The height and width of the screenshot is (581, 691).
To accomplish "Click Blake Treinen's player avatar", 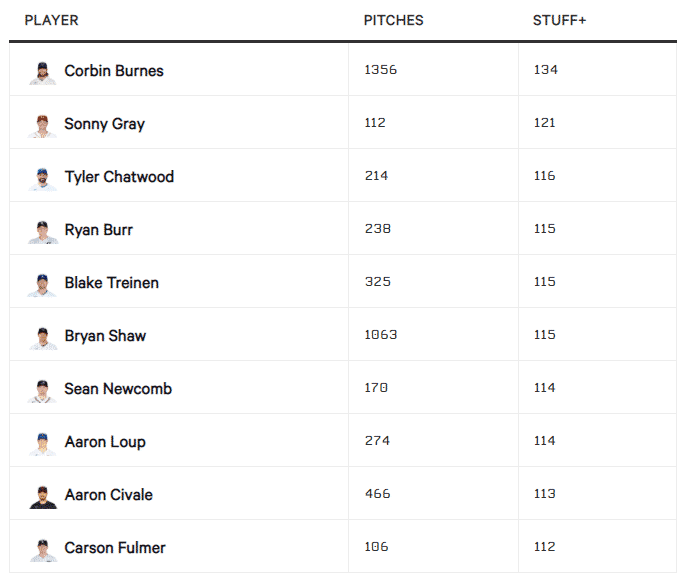I will coord(43,284).
